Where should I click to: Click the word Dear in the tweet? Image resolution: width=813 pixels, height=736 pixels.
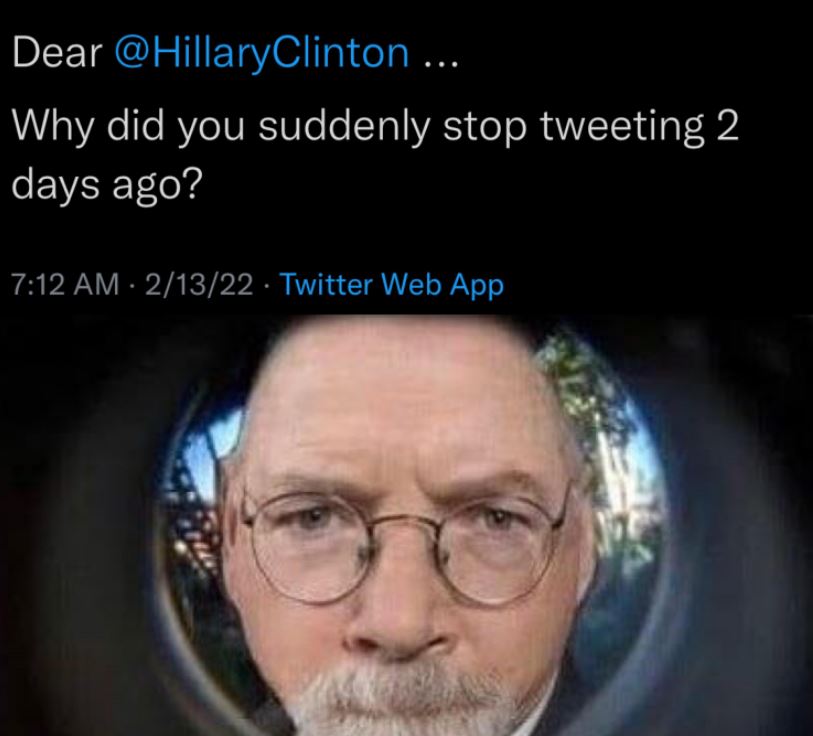(x=57, y=53)
